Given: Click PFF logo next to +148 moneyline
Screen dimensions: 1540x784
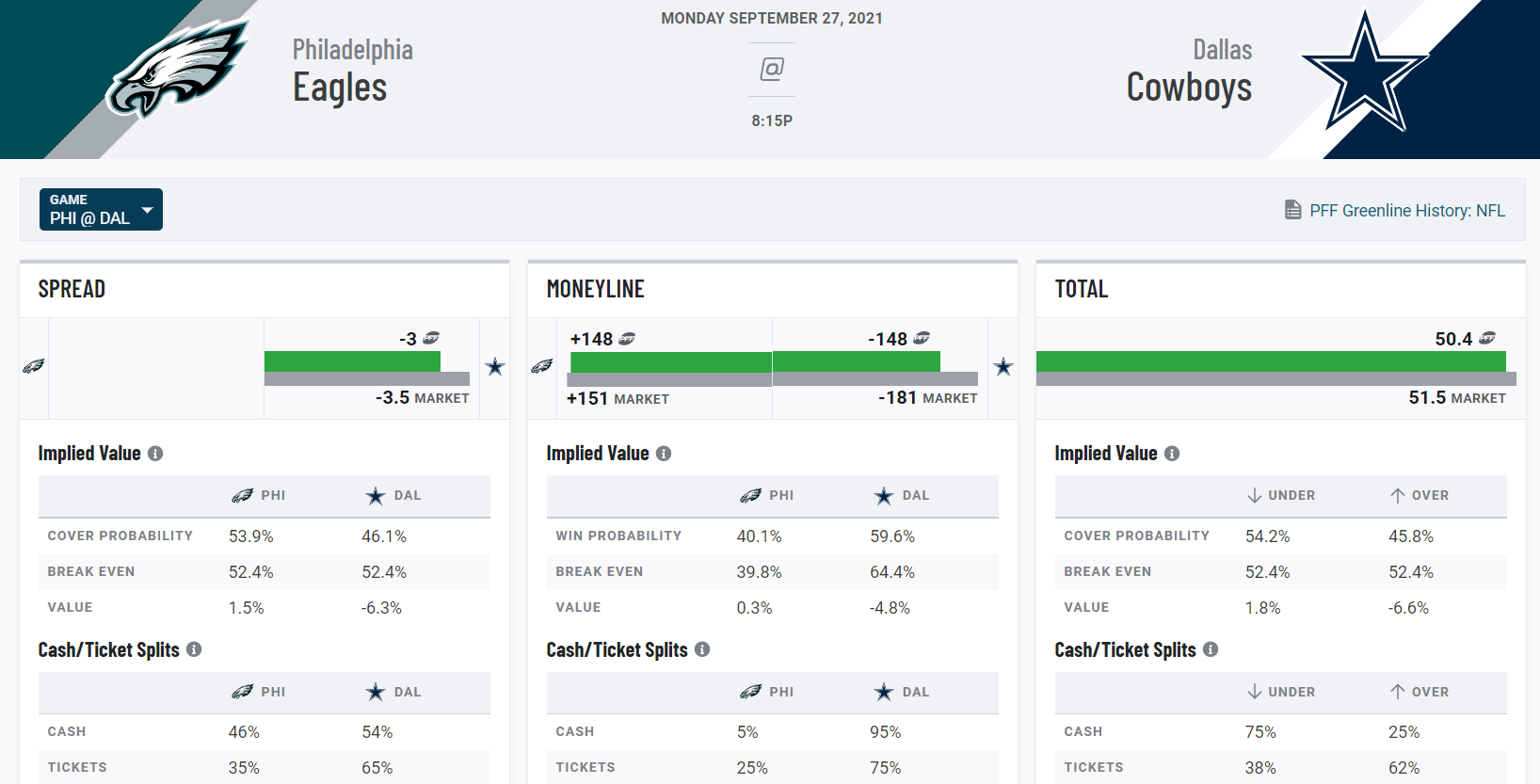Looking at the screenshot, I should [627, 339].
